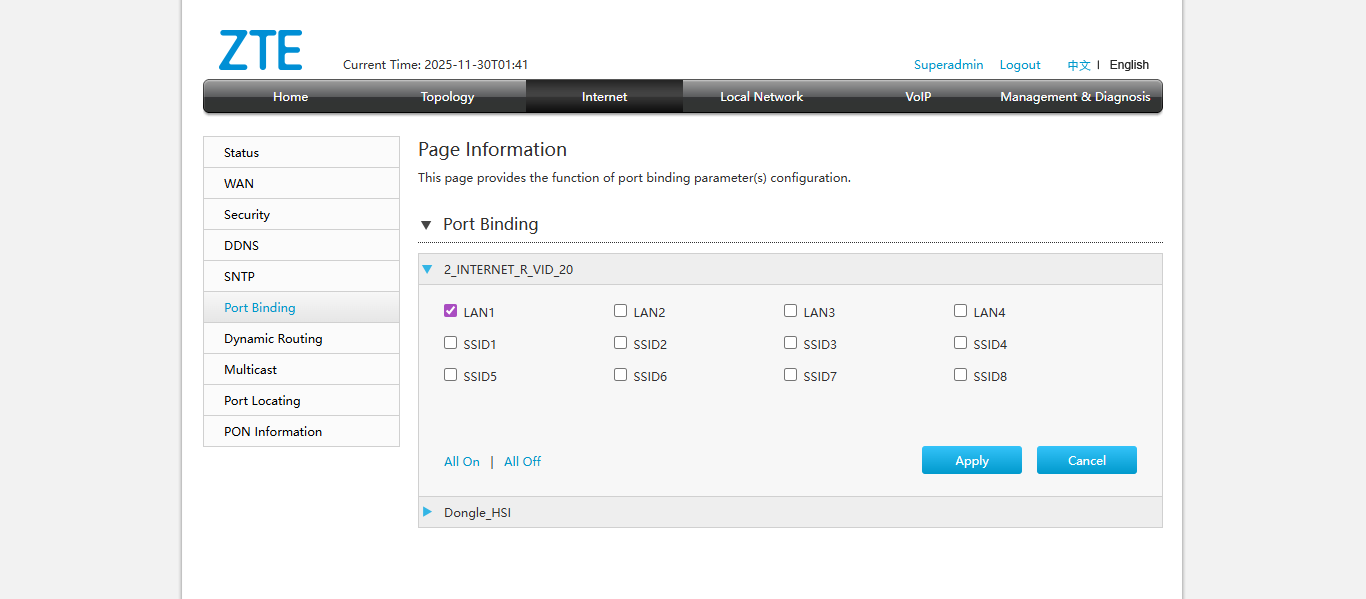Tick the SSID1 checkbox

point(450,343)
